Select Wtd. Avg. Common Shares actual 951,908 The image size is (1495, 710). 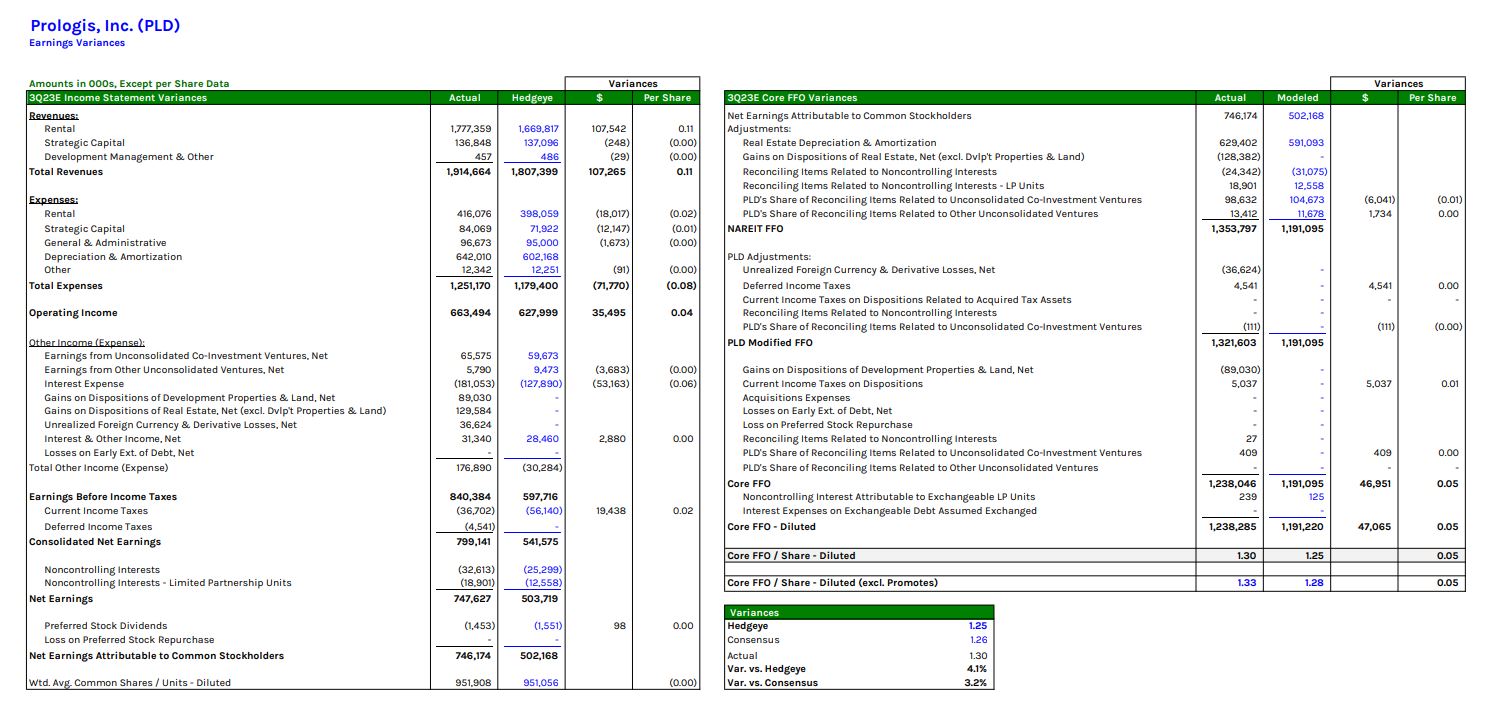click(474, 683)
